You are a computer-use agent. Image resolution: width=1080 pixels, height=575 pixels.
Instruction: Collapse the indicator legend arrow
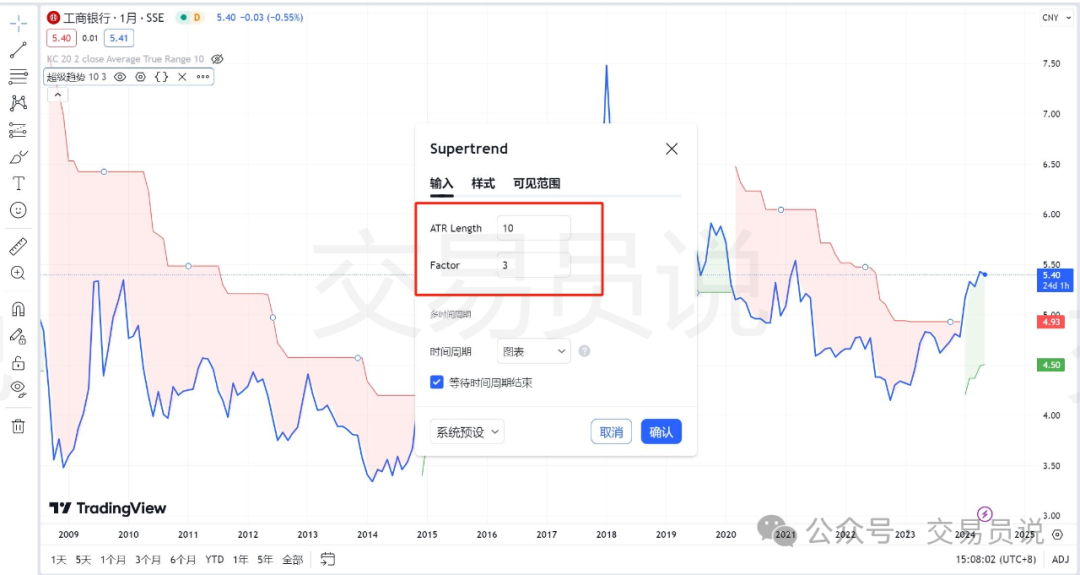tap(58, 95)
